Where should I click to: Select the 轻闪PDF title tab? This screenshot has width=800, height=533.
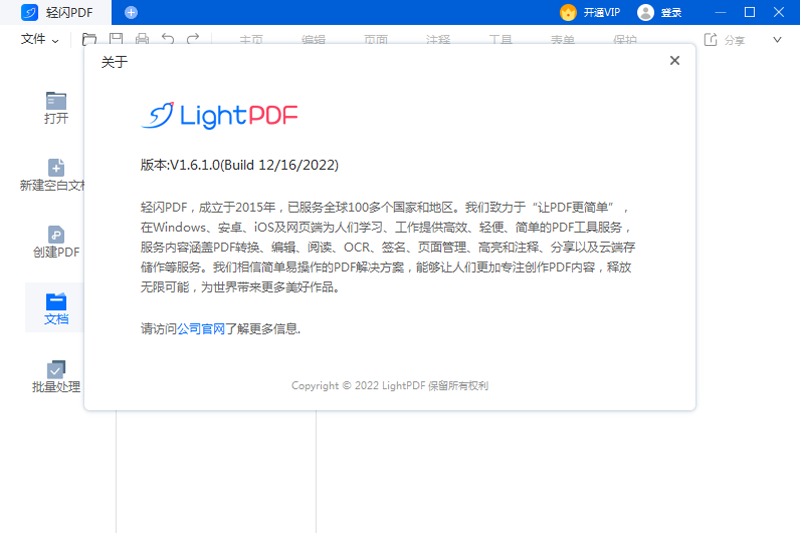click(x=56, y=12)
